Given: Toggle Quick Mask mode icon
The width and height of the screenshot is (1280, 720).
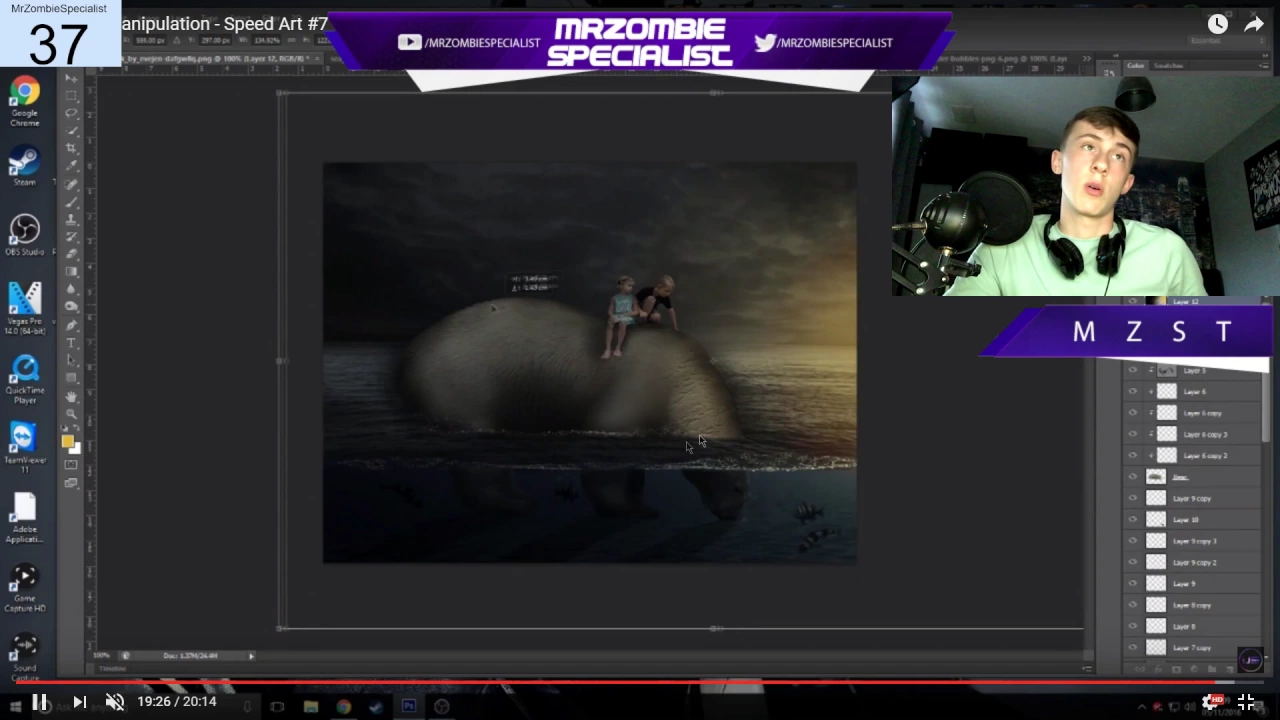Looking at the screenshot, I should coord(71,465).
